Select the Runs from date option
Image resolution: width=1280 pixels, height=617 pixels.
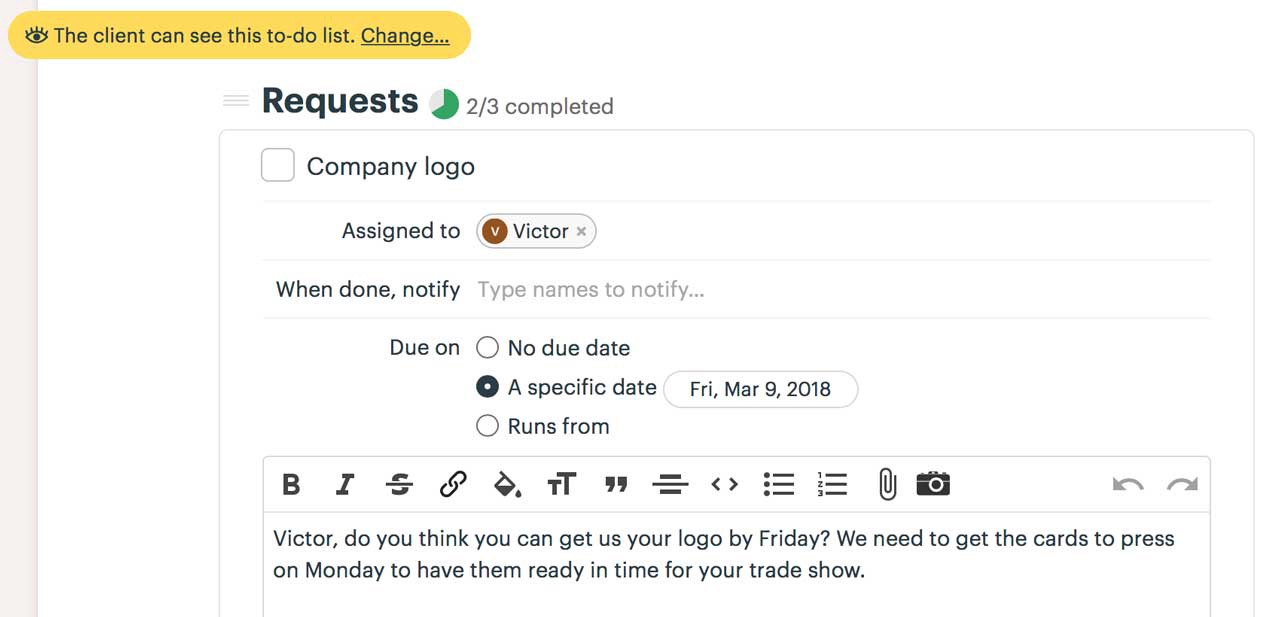[x=487, y=426]
